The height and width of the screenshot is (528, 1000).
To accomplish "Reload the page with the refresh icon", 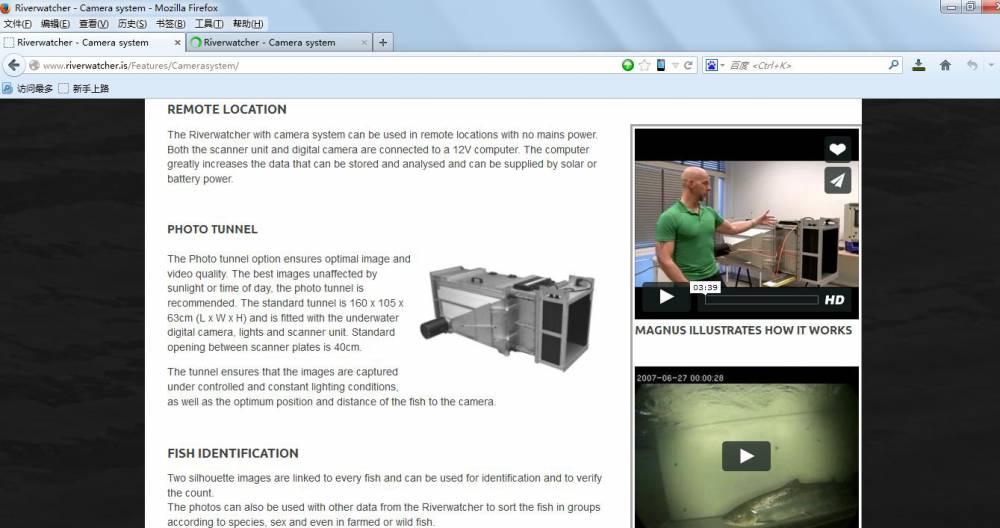I will tap(688, 65).
